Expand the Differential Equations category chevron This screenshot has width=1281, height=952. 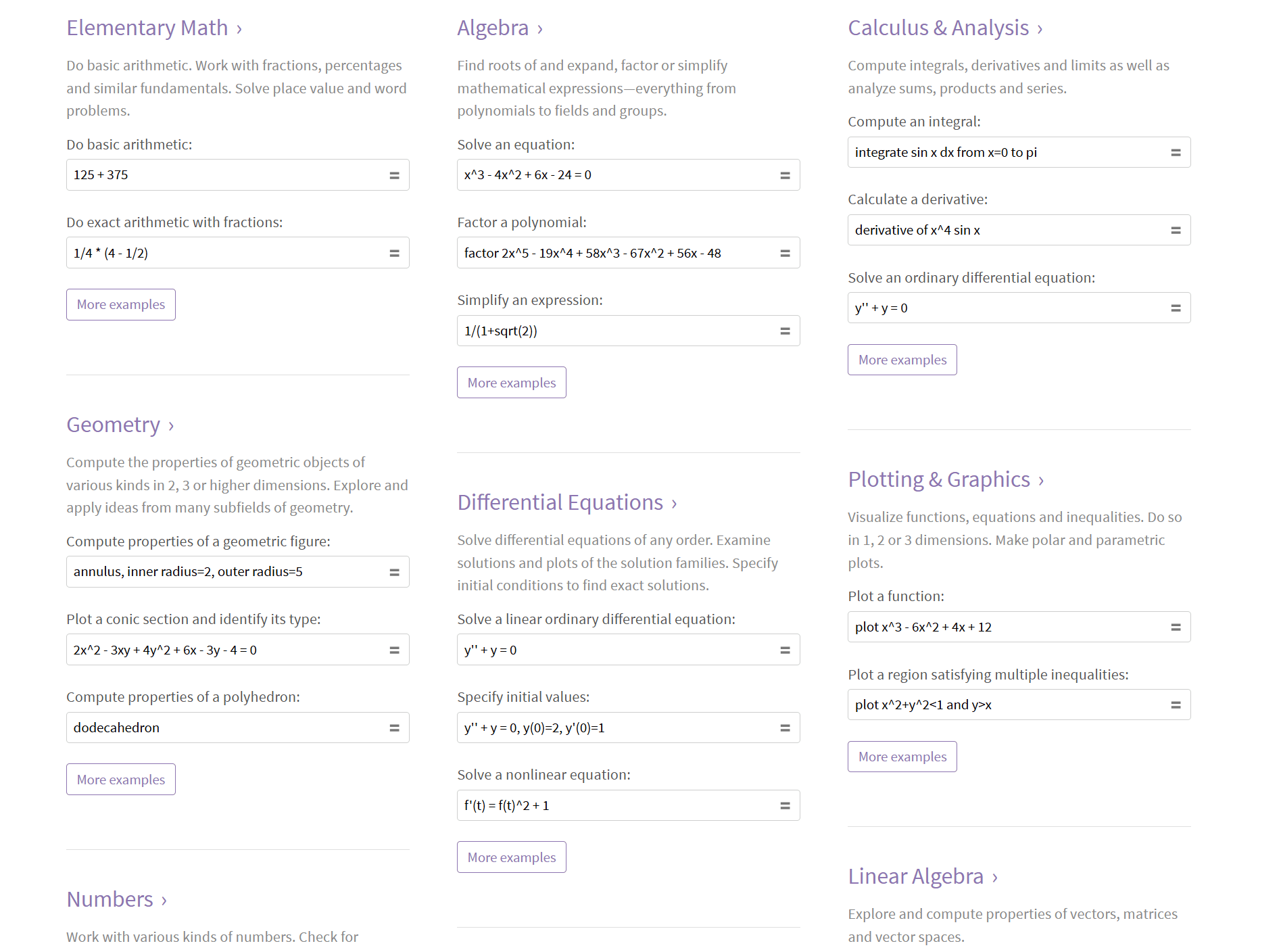pos(675,503)
